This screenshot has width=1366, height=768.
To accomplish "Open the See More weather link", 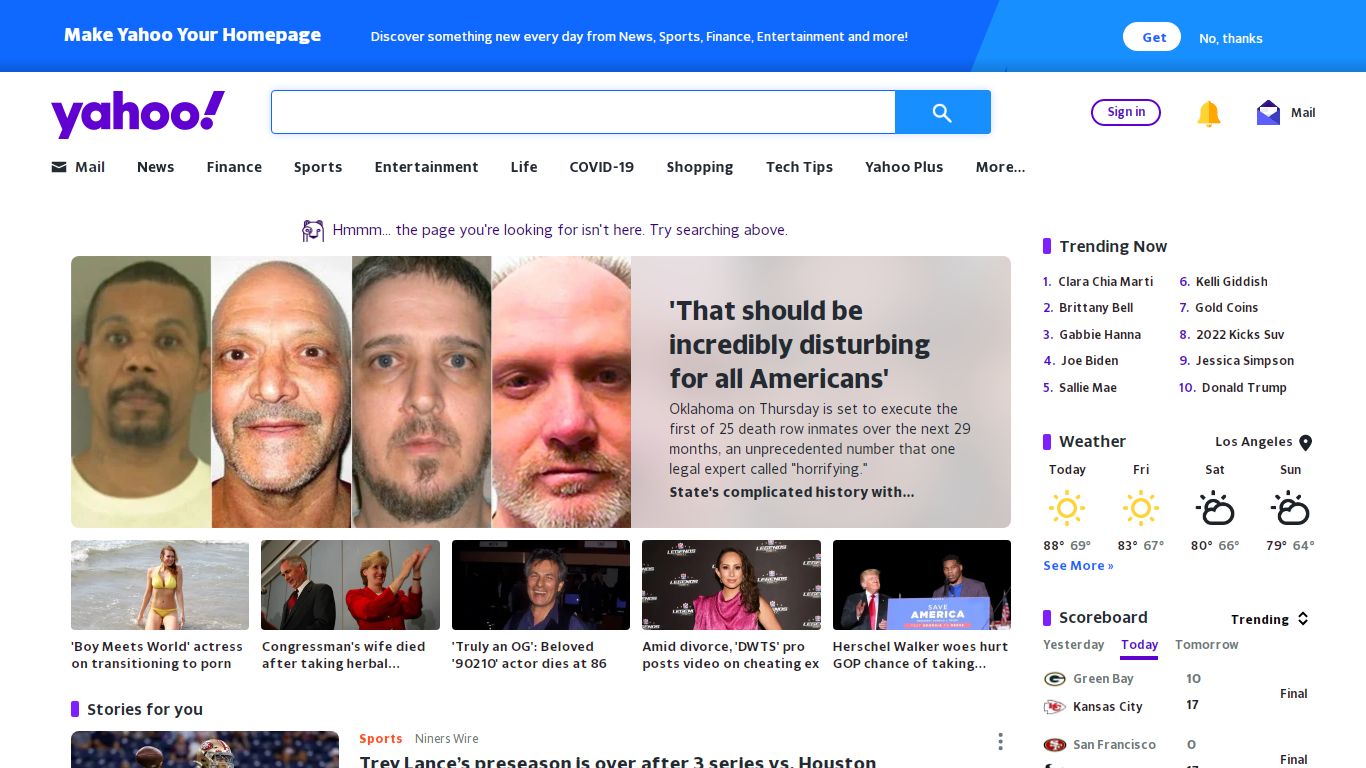I will pos(1078,566).
